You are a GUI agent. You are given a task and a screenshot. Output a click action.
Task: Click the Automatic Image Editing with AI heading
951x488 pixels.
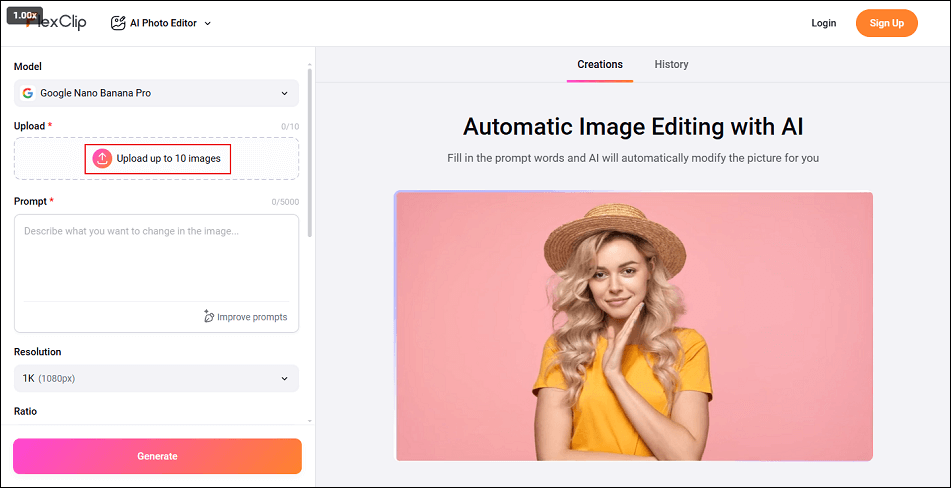point(633,127)
